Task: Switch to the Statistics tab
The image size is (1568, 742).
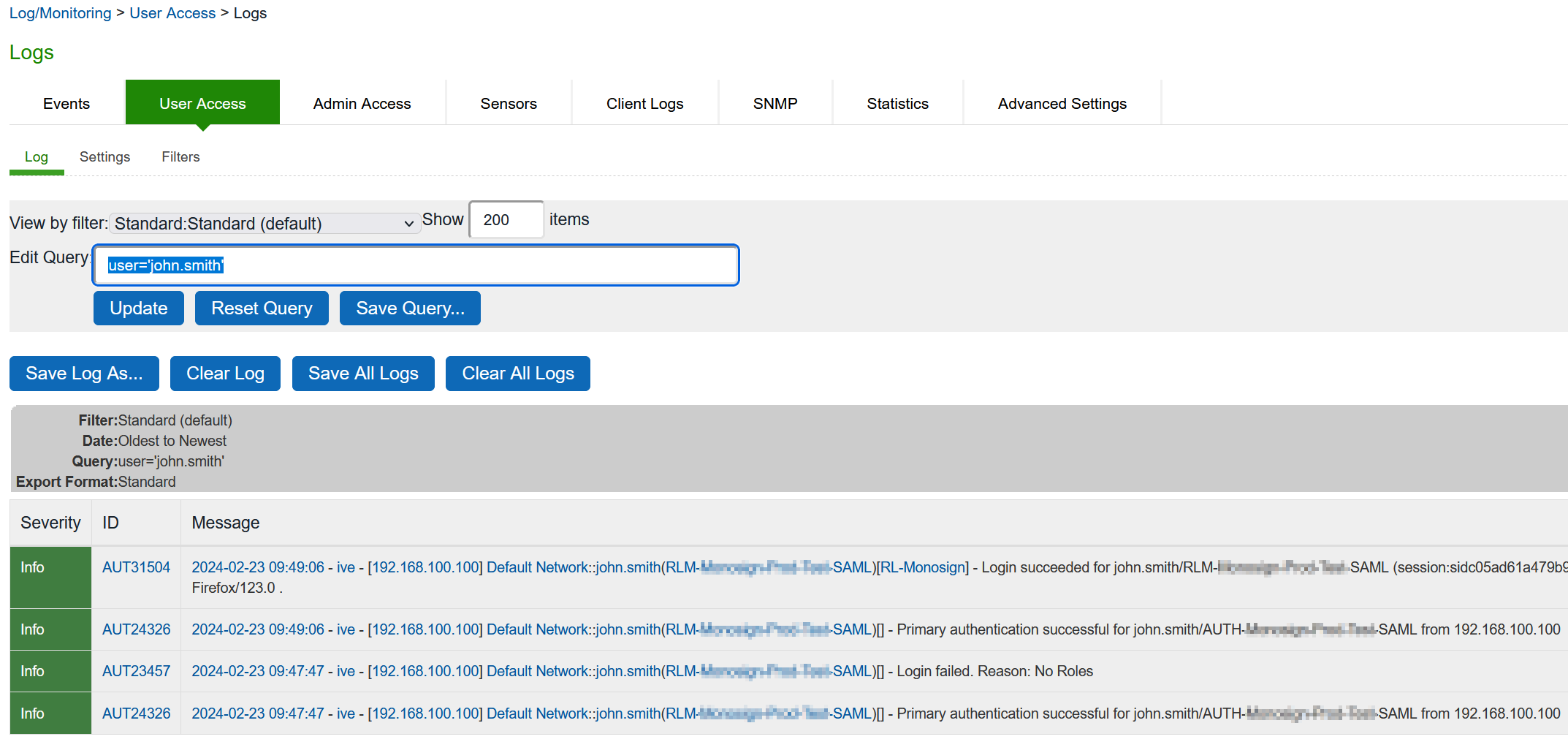Action: (x=897, y=104)
